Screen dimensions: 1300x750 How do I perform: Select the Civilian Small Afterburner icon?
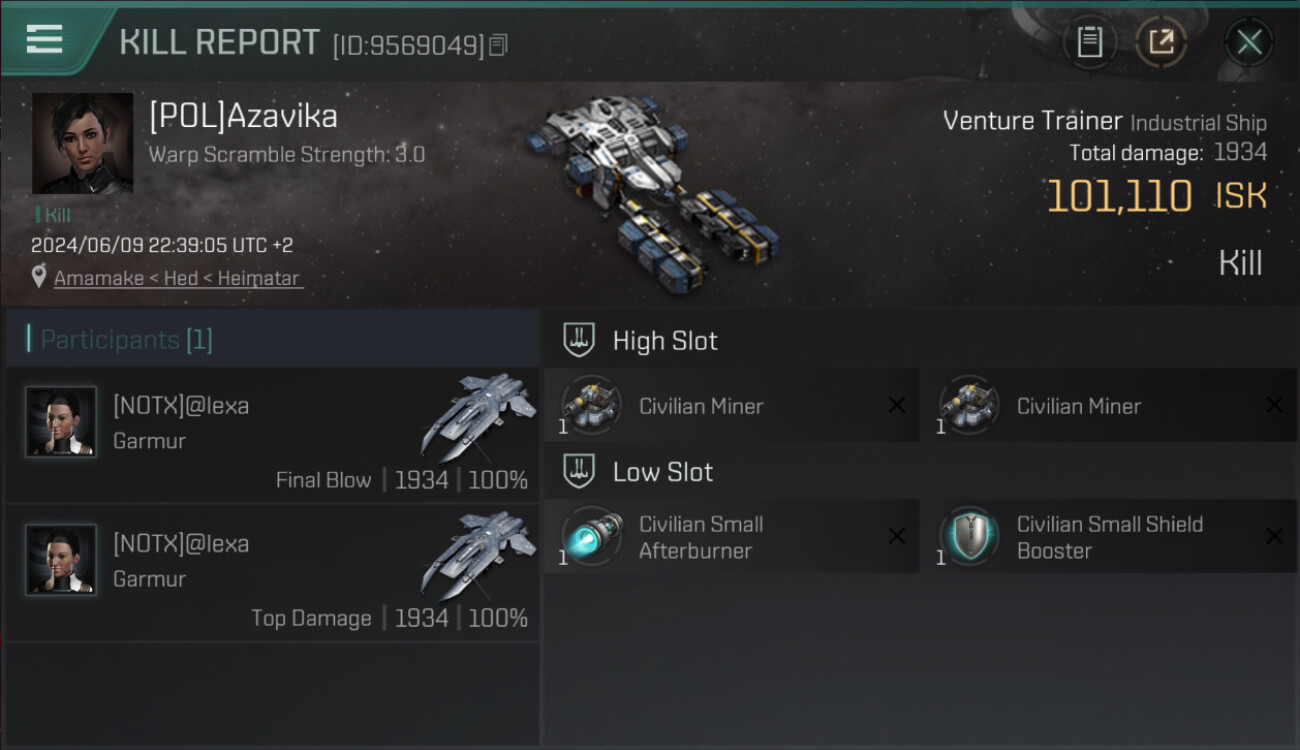[x=591, y=536]
